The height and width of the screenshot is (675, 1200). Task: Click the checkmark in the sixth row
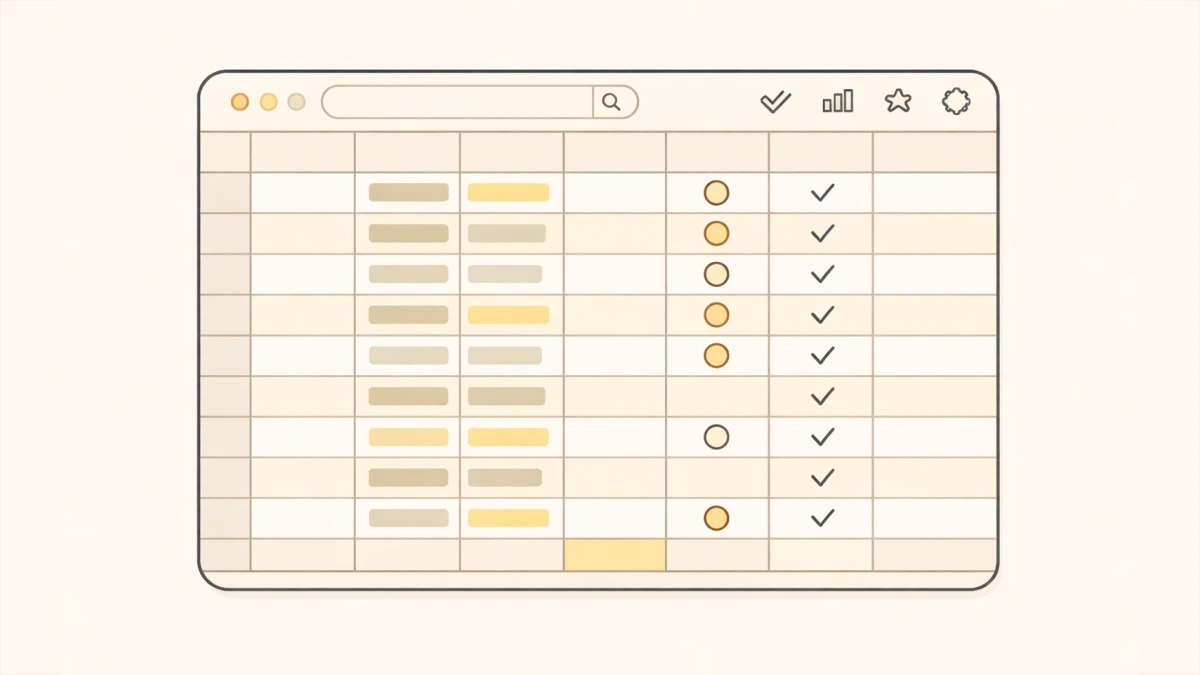tap(822, 397)
